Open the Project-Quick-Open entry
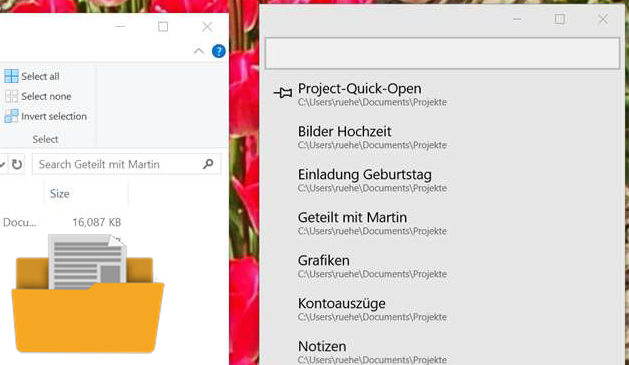 tap(441, 95)
